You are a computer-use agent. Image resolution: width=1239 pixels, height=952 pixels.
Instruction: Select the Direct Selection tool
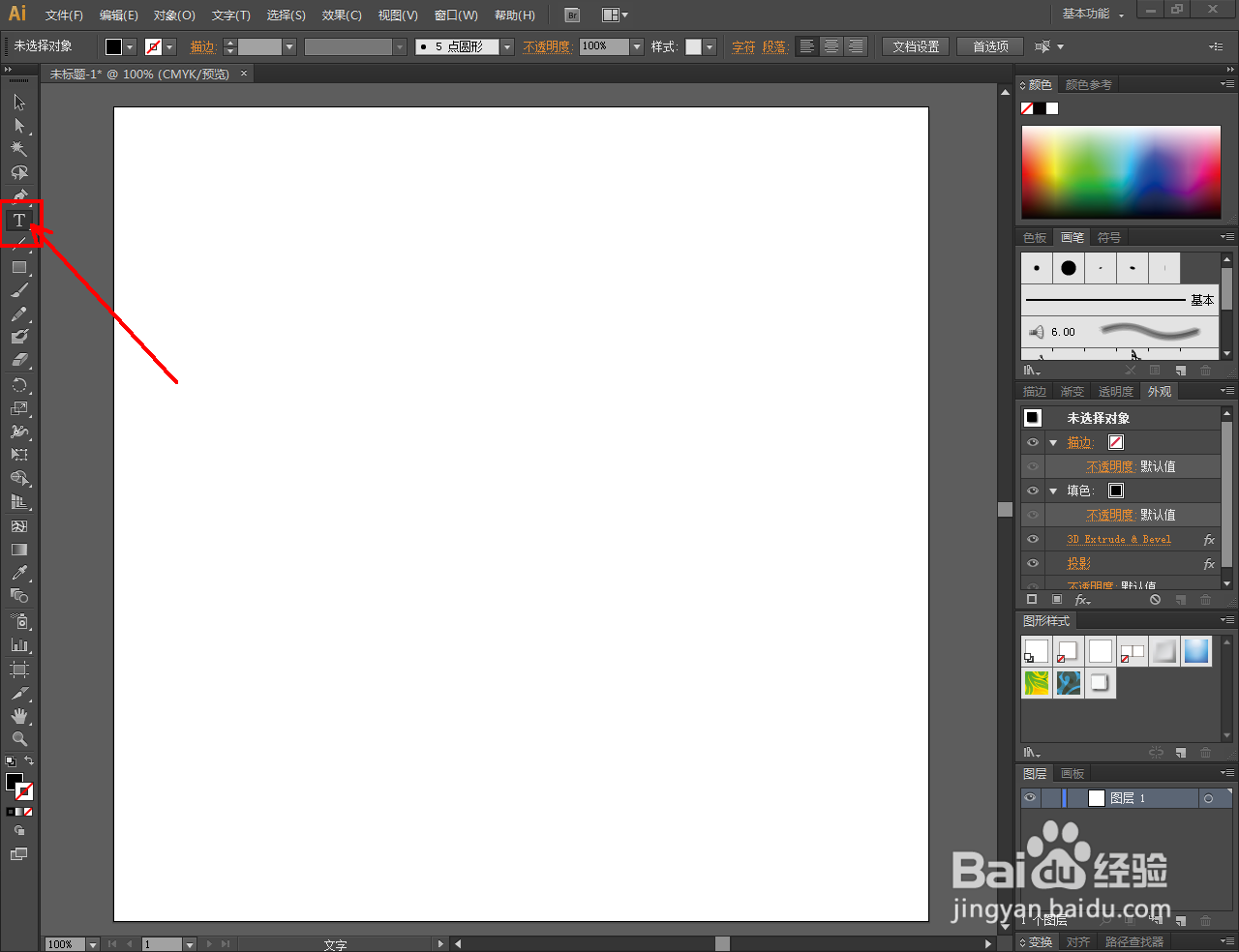click(18, 126)
